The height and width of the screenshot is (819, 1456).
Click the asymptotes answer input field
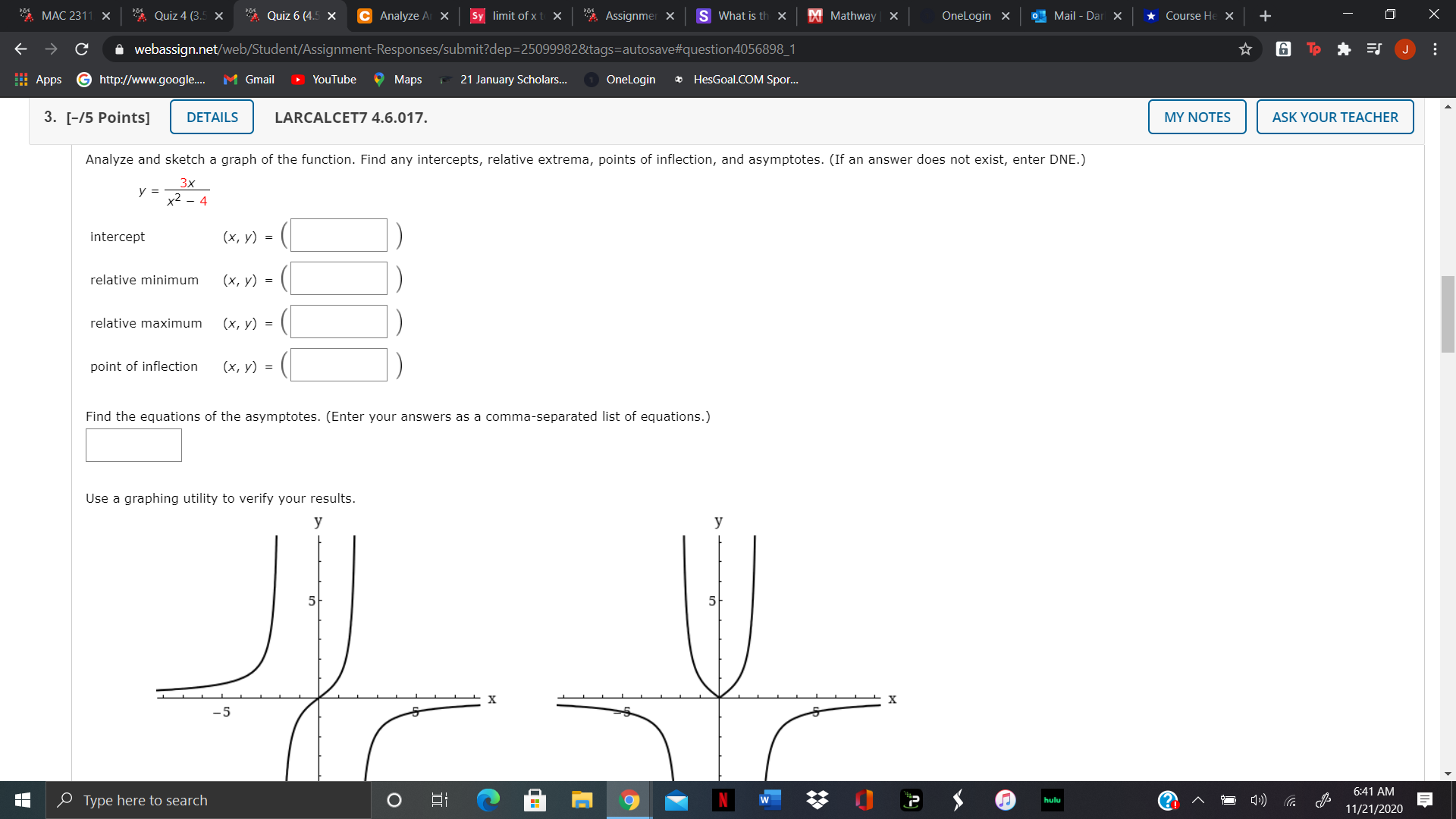click(x=133, y=443)
